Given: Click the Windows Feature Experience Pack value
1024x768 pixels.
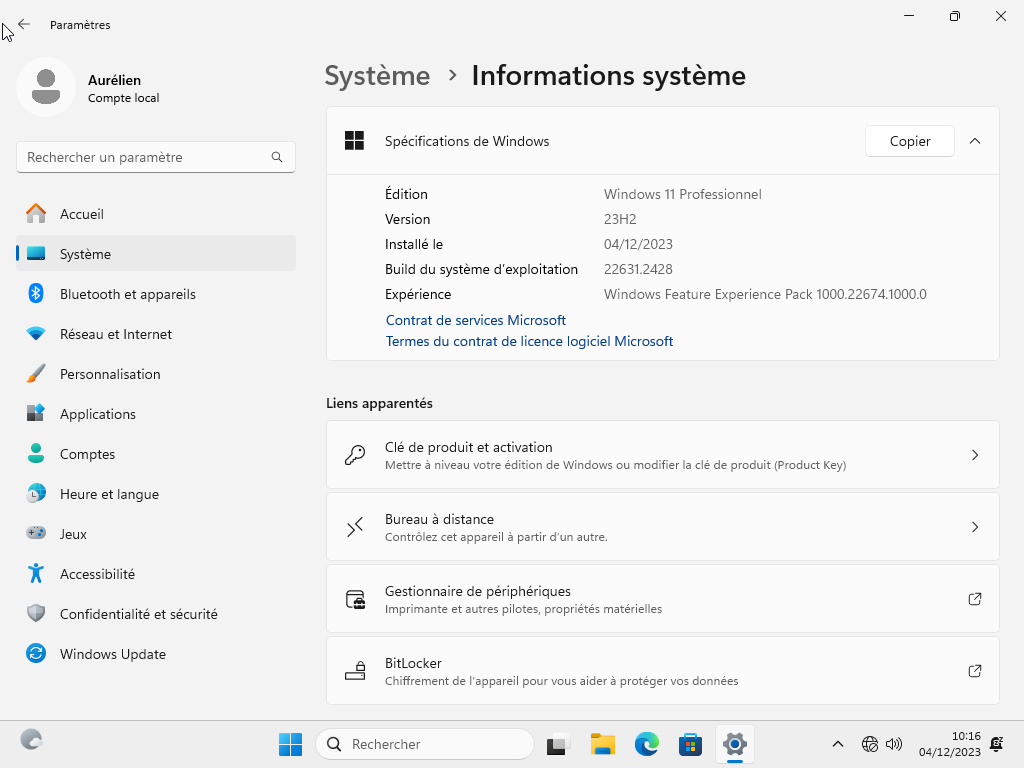Looking at the screenshot, I should pyautogui.click(x=765, y=294).
